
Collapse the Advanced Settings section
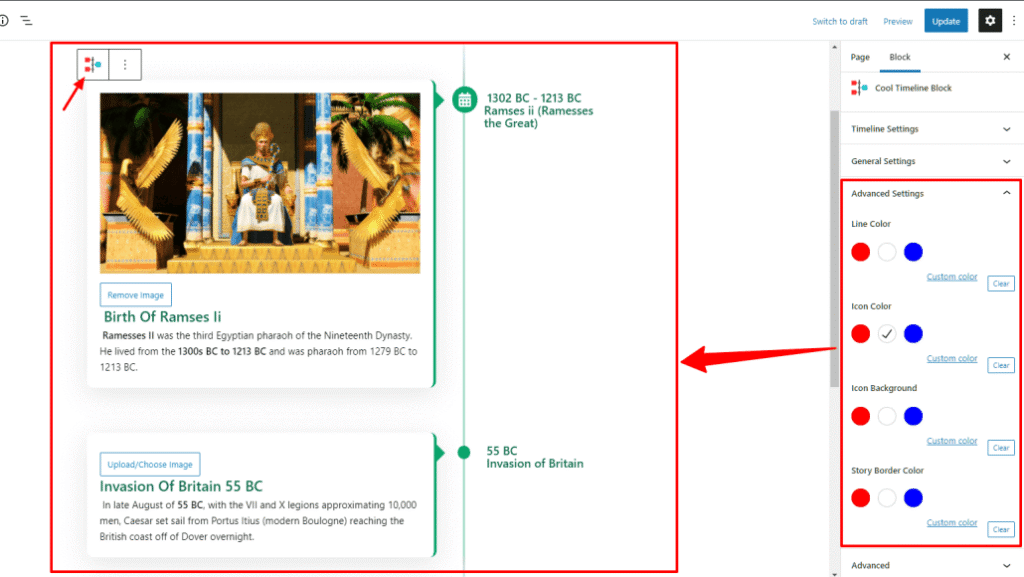(930, 193)
